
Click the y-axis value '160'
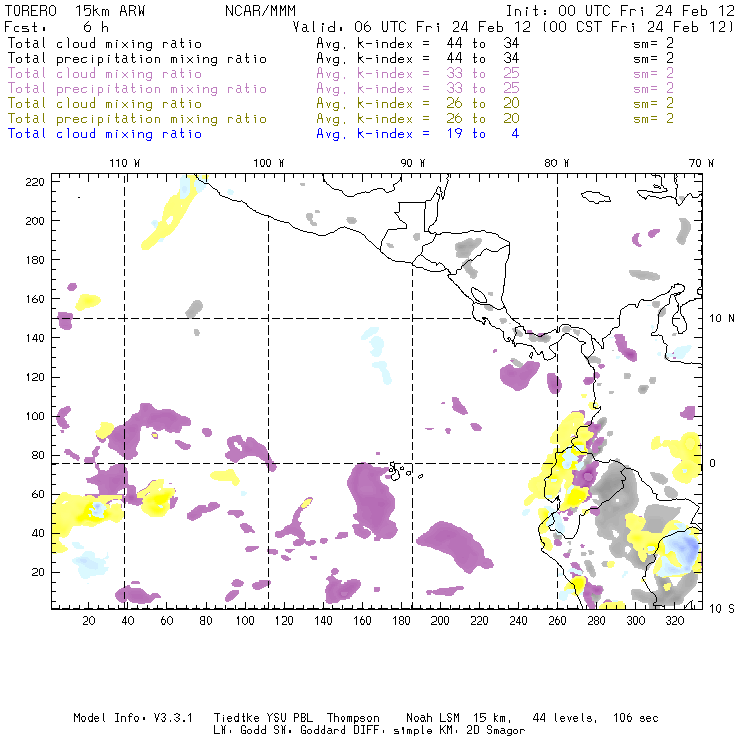pos(35,299)
